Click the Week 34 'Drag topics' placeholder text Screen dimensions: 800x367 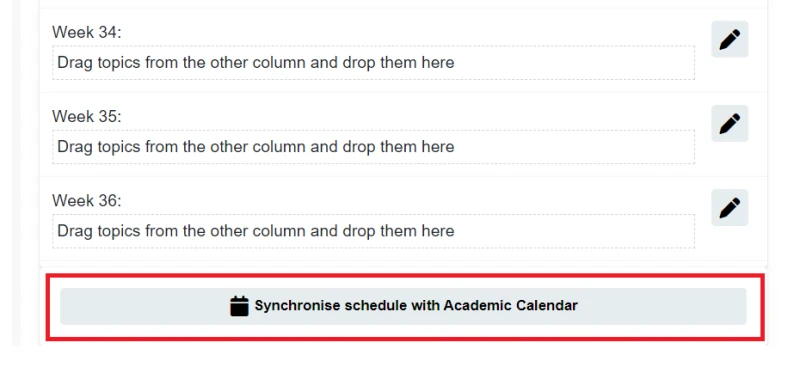click(256, 63)
